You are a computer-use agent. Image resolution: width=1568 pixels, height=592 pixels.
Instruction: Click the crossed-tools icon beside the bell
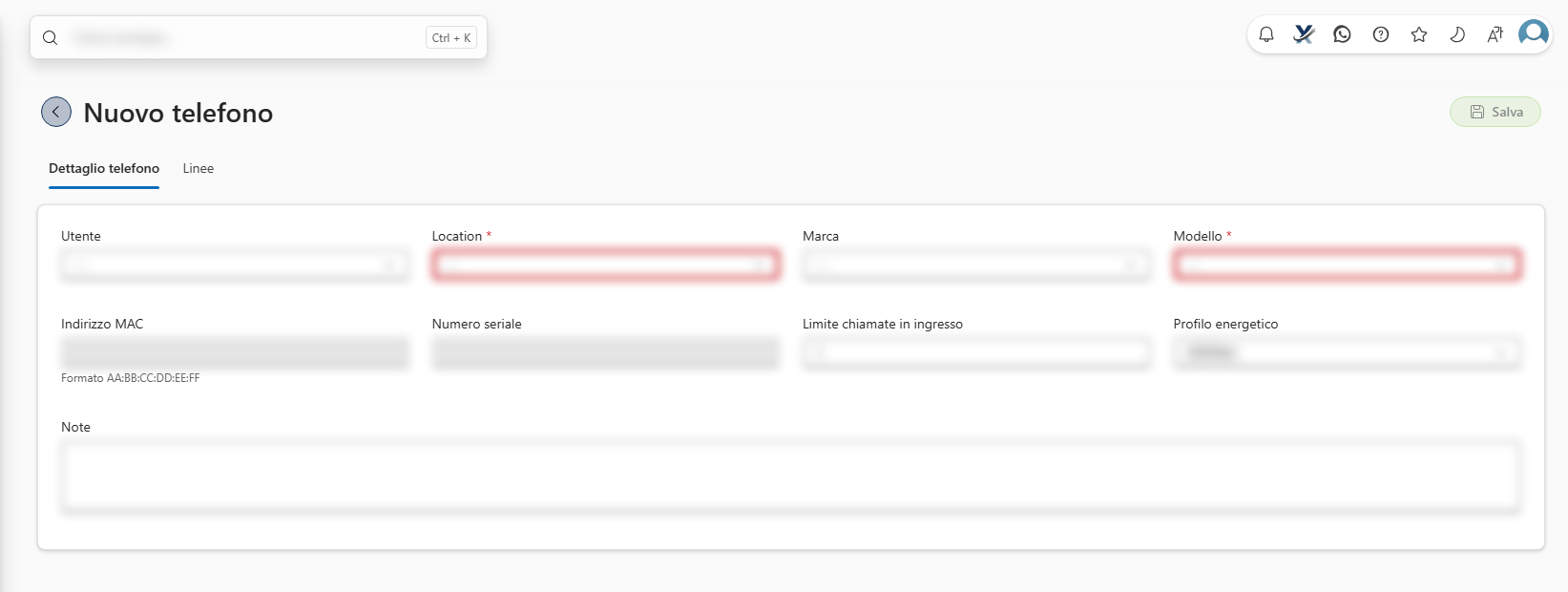coord(1304,35)
